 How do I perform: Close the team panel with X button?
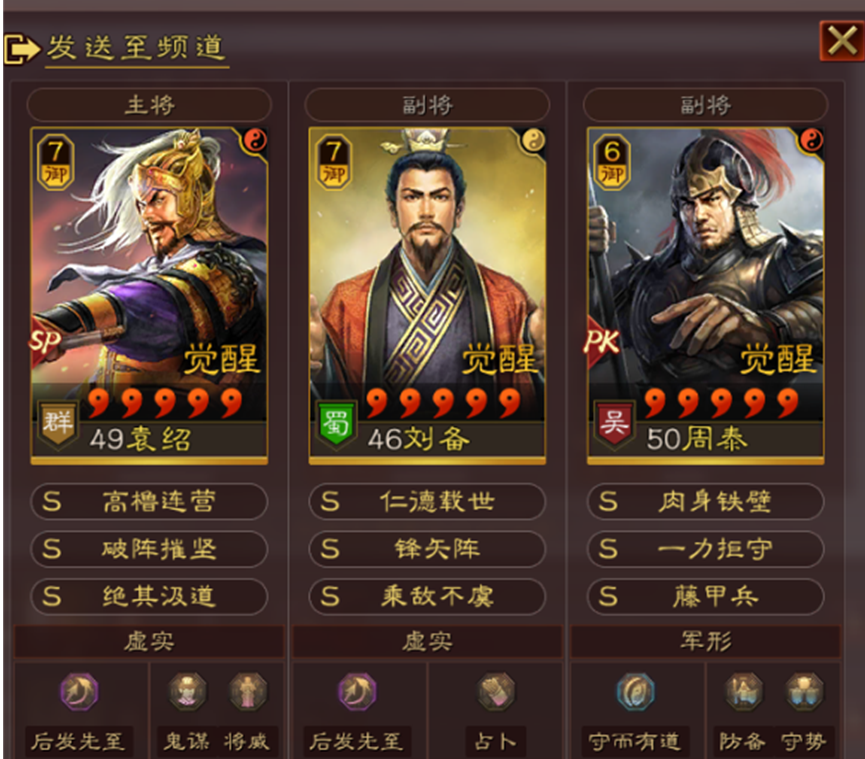pyautogui.click(x=842, y=41)
